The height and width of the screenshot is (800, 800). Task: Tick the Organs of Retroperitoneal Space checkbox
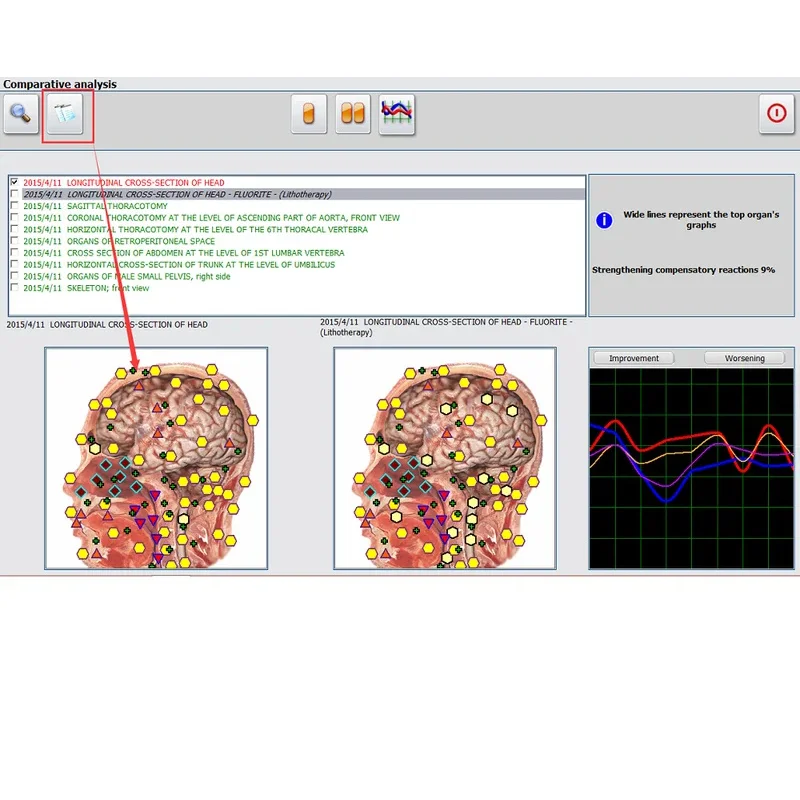point(14,241)
